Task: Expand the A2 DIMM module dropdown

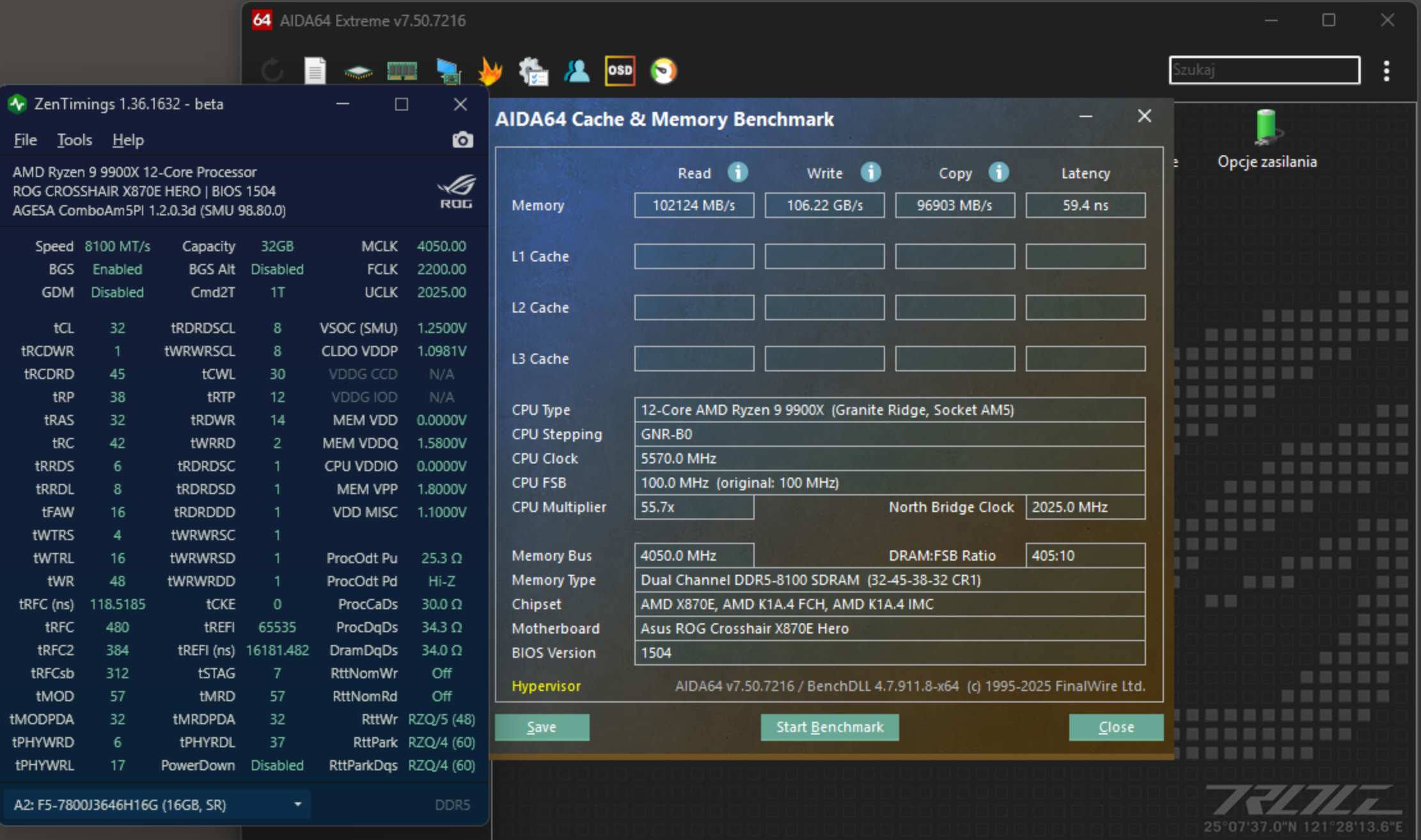Action: click(x=297, y=804)
